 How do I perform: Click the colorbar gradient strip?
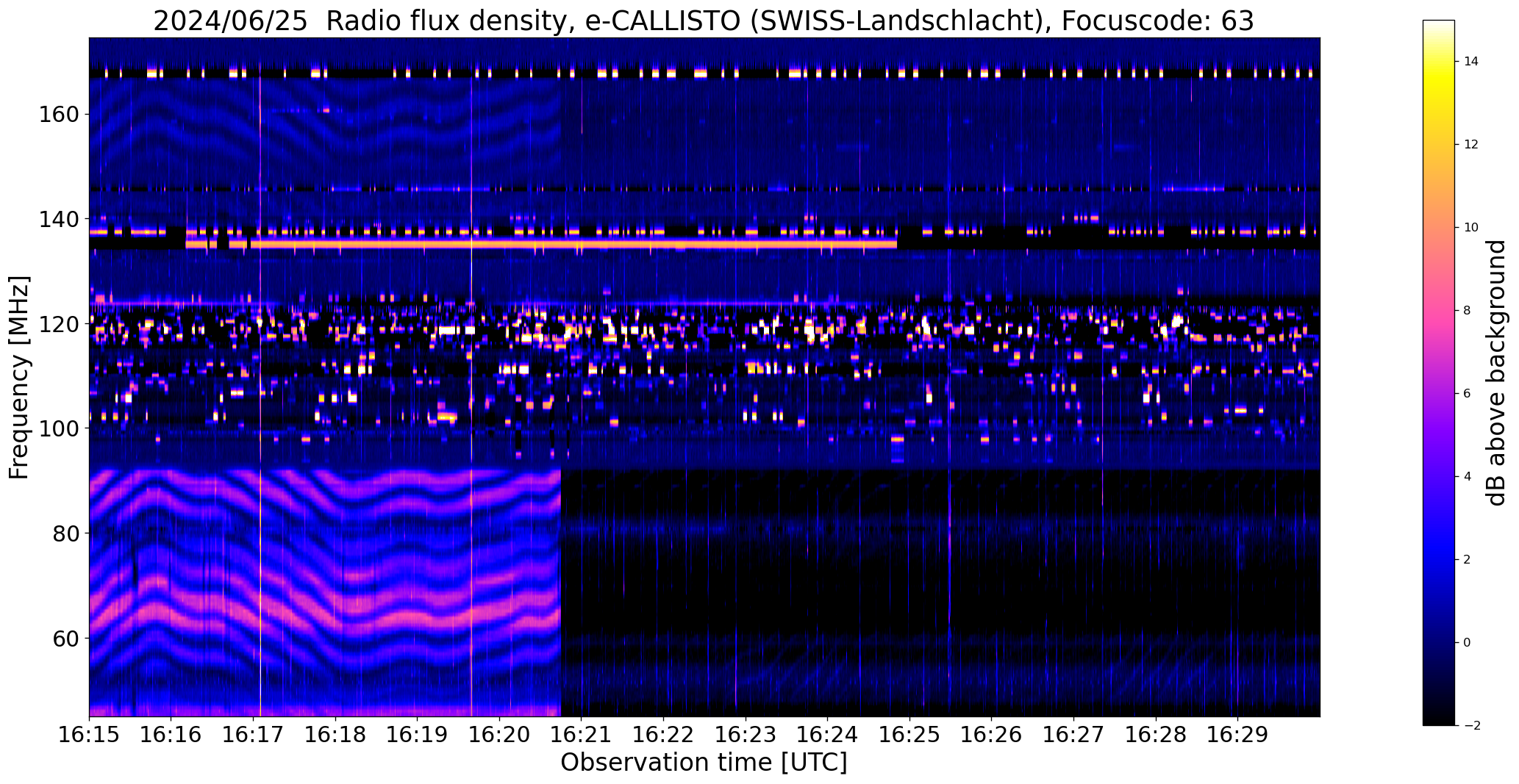(x=1438, y=373)
